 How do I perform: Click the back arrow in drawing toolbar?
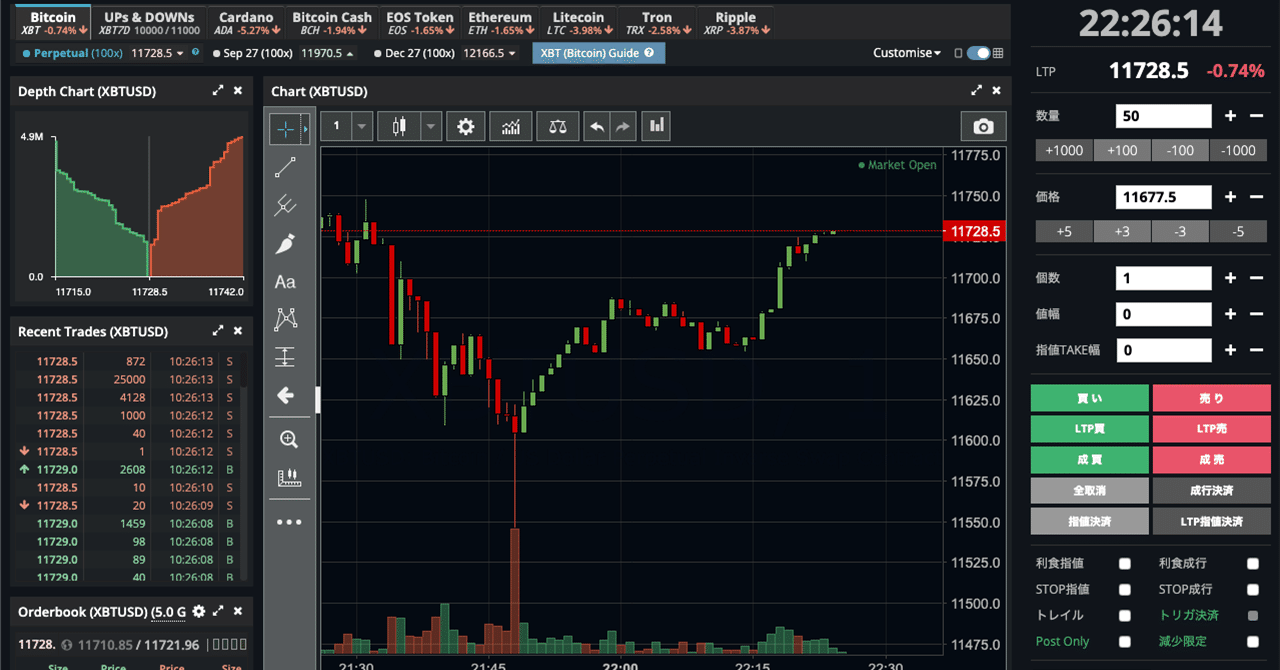pos(285,396)
